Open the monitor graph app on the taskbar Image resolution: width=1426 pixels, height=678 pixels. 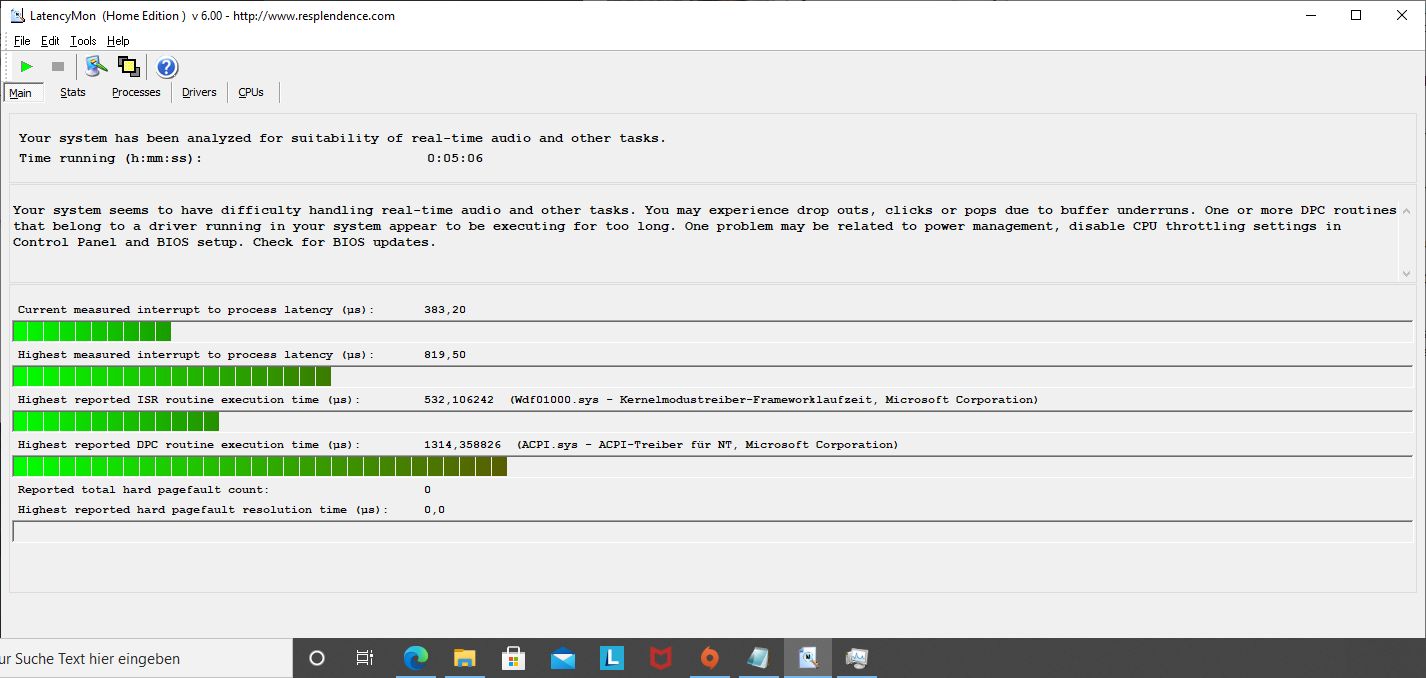(856, 658)
